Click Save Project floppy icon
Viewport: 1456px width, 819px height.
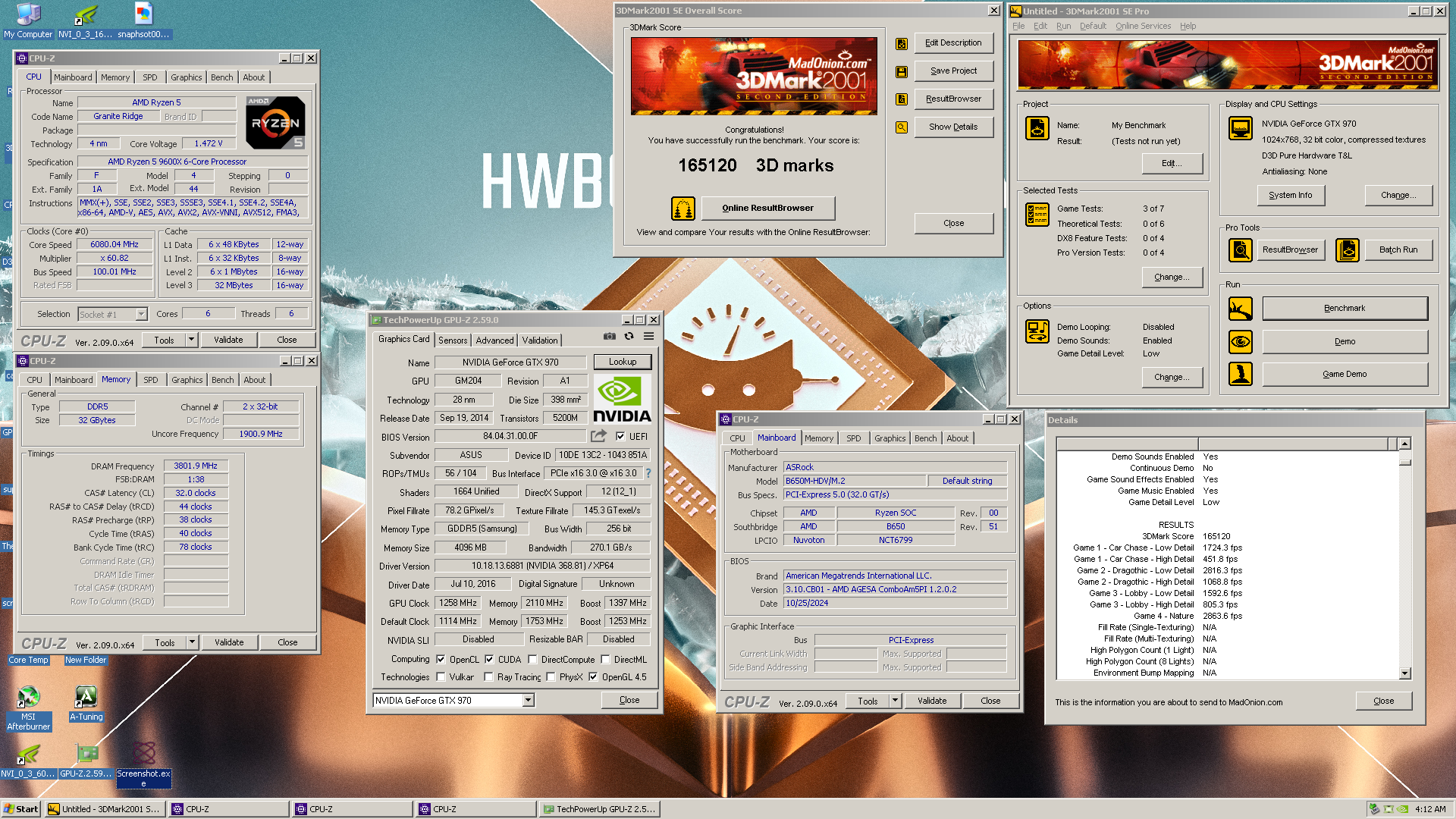902,71
